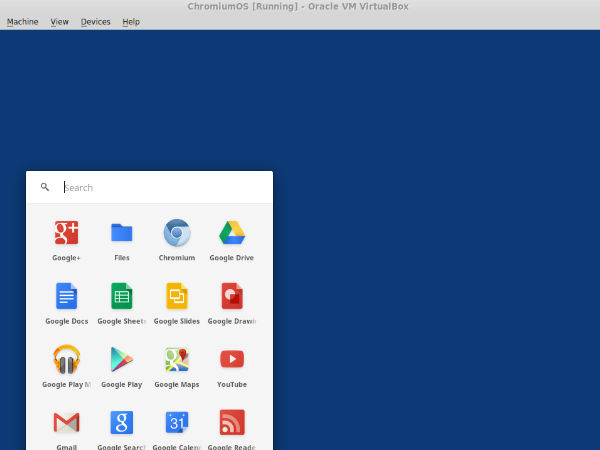Launch Google Drive from the app list
The width and height of the screenshot is (600, 450).
tap(232, 233)
